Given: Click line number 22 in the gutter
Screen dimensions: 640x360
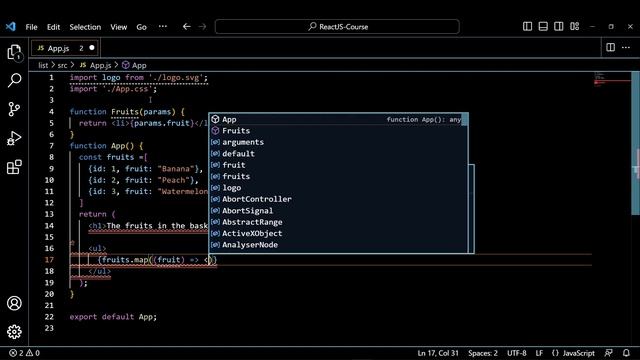Looking at the screenshot, I should coord(49,317).
